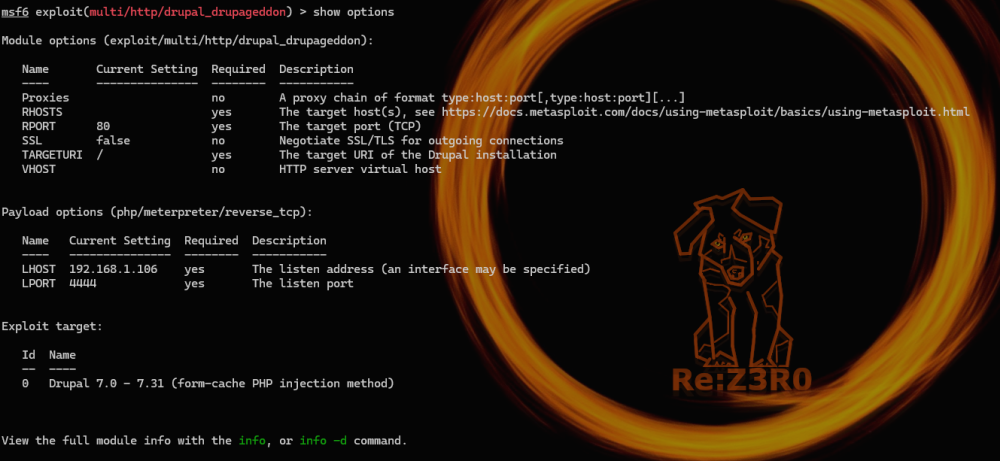The height and width of the screenshot is (461, 1000).
Task: Click the LHOST option name
Action: click(39, 269)
